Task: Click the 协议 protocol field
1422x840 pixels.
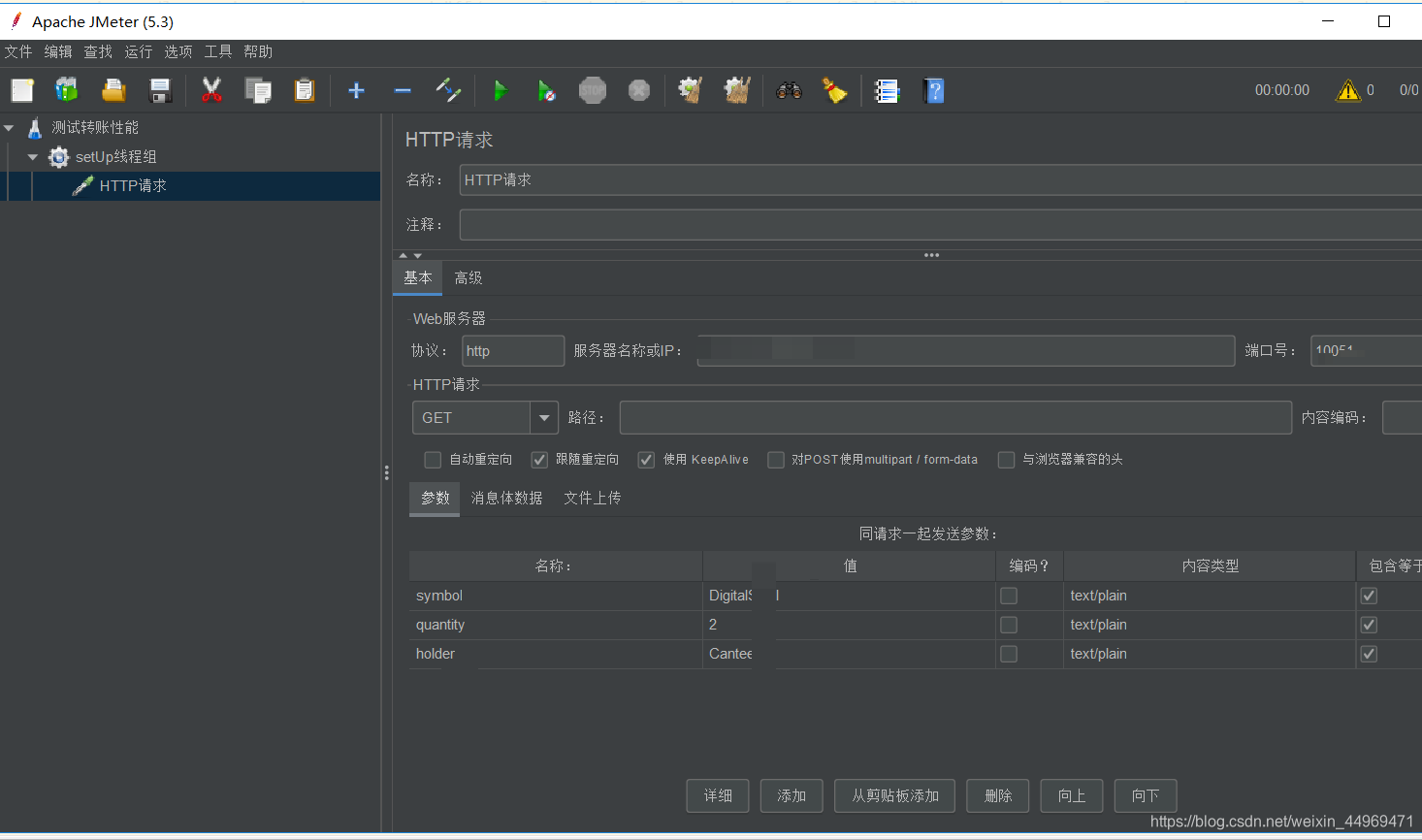Action: (x=513, y=350)
